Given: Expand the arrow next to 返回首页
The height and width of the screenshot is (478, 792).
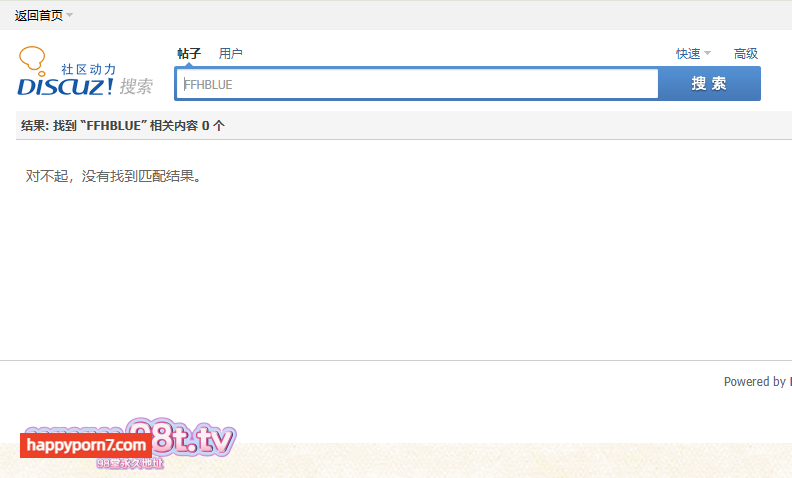Looking at the screenshot, I should point(70,15).
